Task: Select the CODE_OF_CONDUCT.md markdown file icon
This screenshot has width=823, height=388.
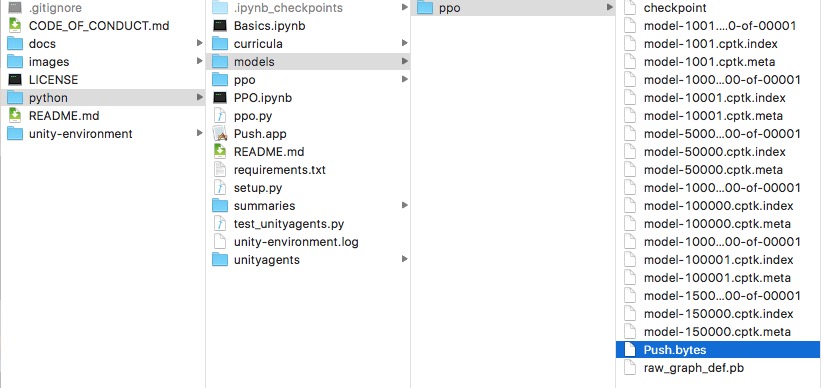Action: click(x=15, y=26)
